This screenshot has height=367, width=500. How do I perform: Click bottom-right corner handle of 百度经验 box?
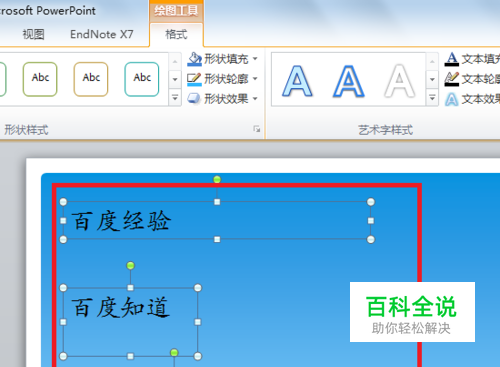coord(371,239)
